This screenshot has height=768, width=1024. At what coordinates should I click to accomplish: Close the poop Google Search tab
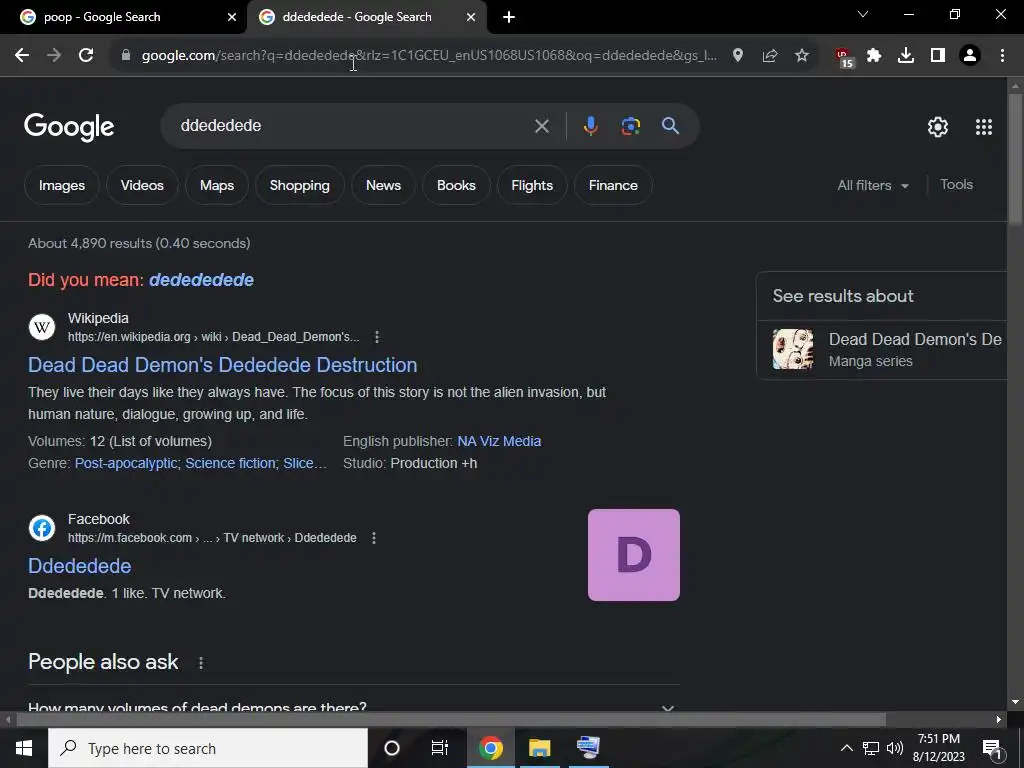coord(232,17)
